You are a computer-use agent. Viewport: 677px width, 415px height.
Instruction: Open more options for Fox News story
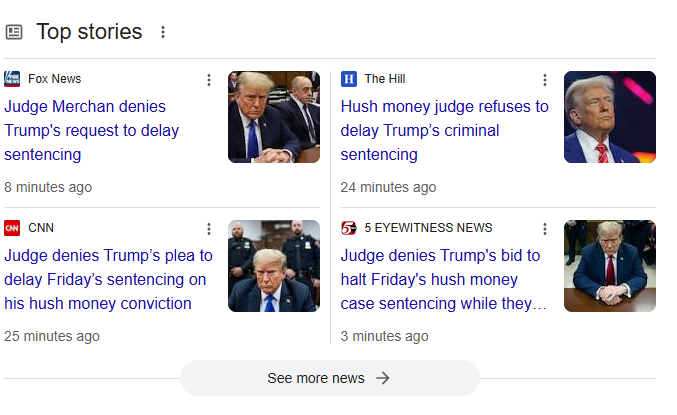(209, 80)
